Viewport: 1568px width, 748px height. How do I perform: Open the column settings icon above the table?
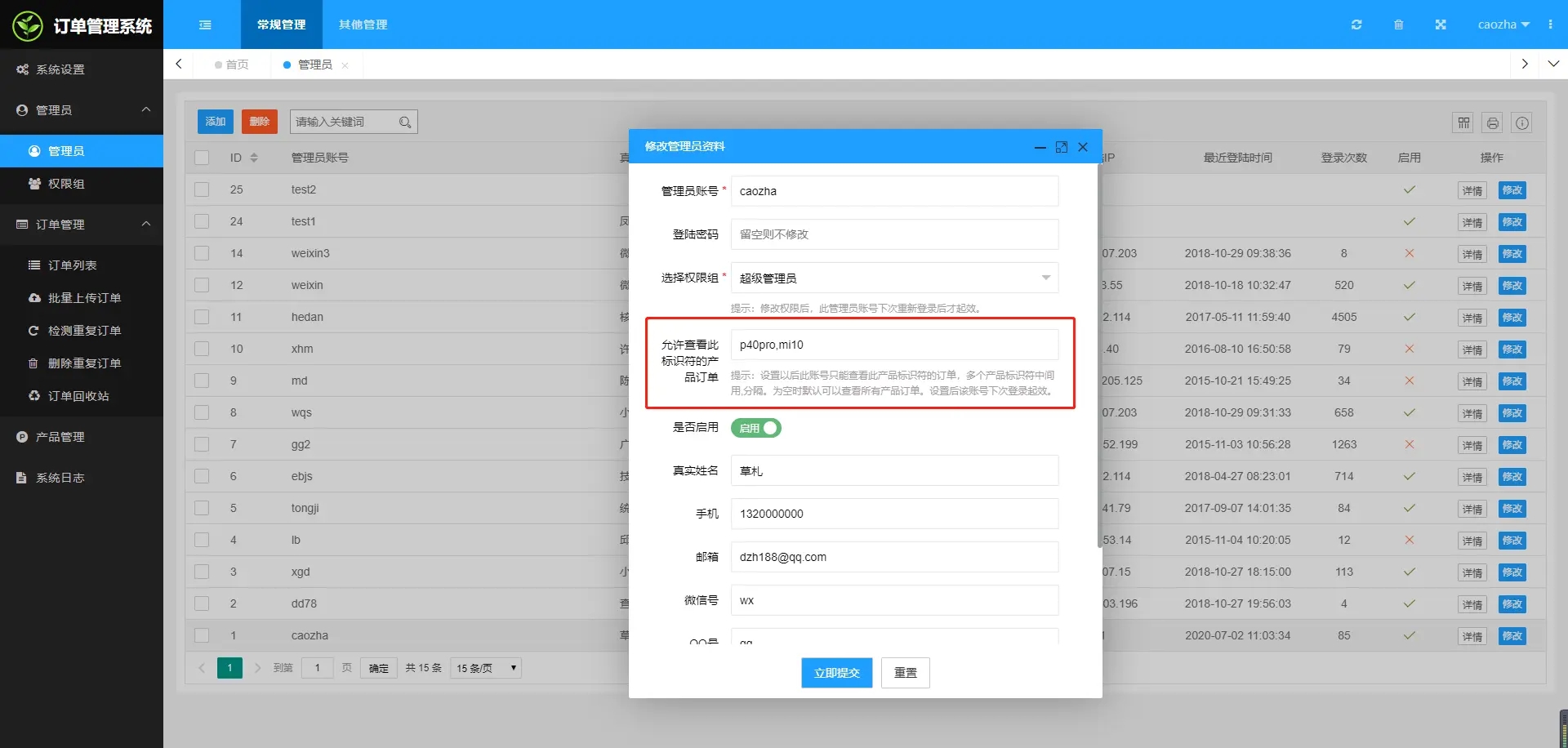pyautogui.click(x=1463, y=122)
